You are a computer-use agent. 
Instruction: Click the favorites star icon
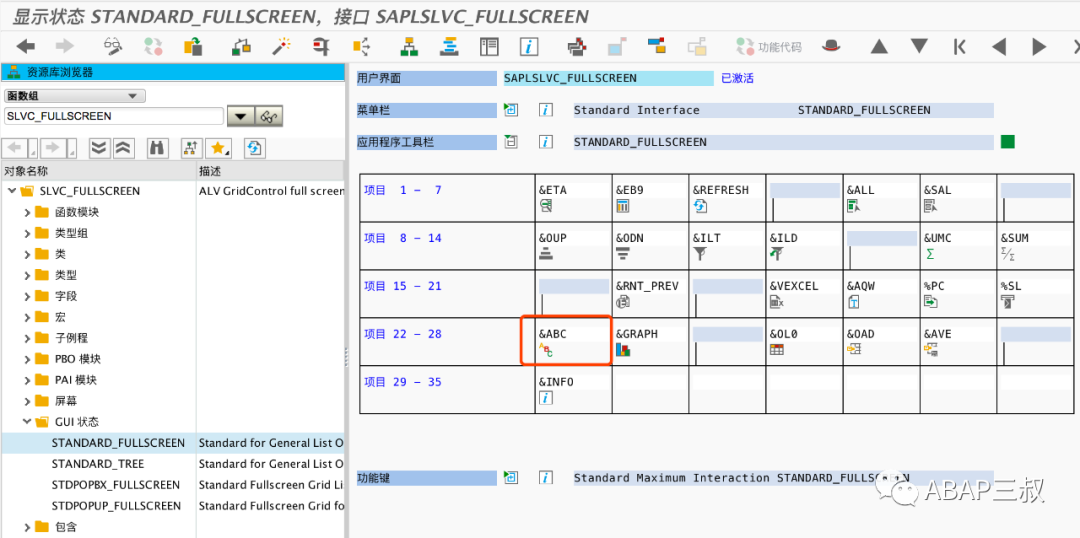[220, 147]
